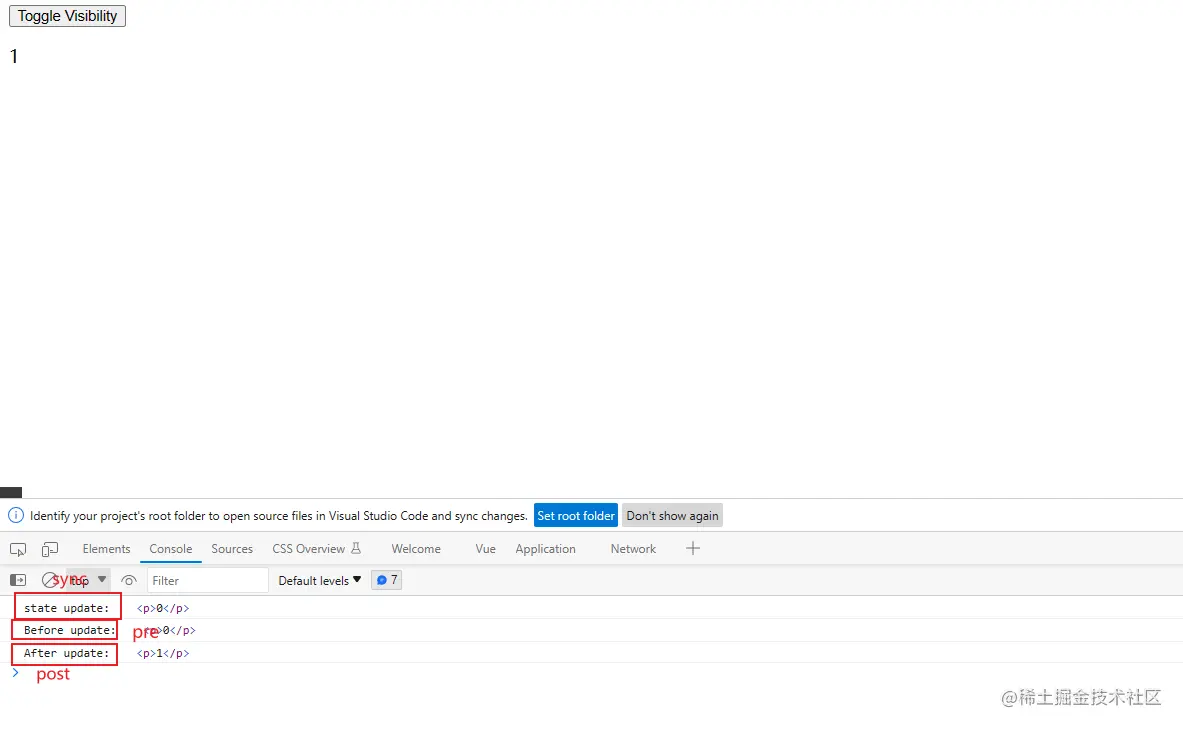This screenshot has width=1183, height=729.
Task: Open the top context dropdown arrow
Action: click(102, 580)
